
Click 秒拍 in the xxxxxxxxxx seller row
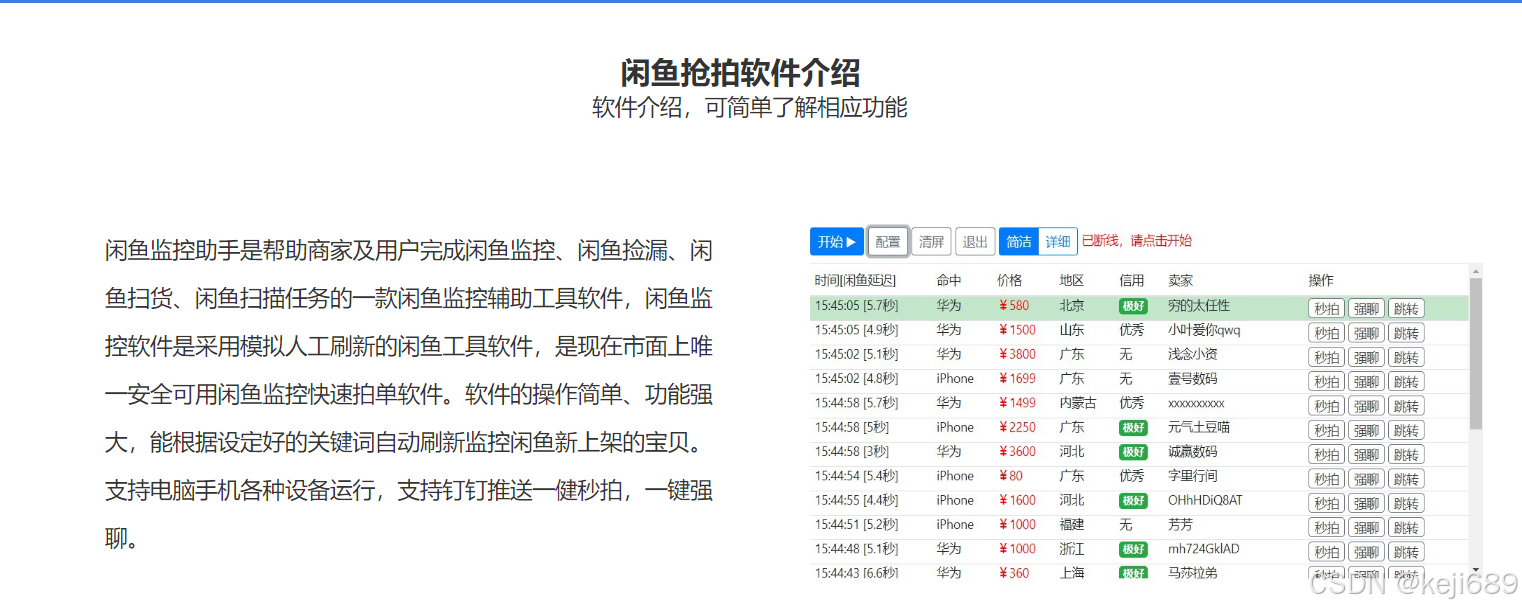1327,406
